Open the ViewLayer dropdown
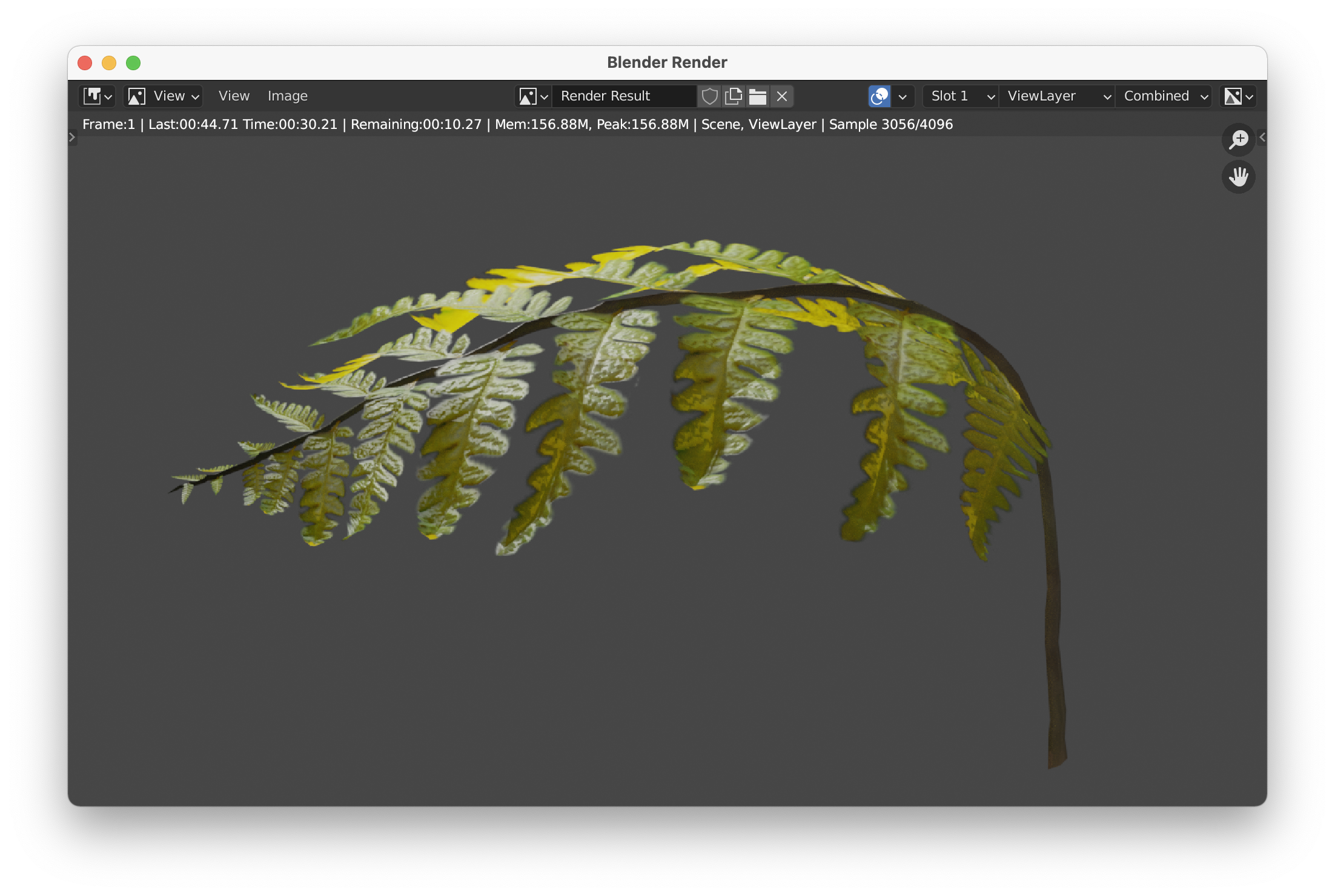The width and height of the screenshot is (1335, 896). point(1058,96)
